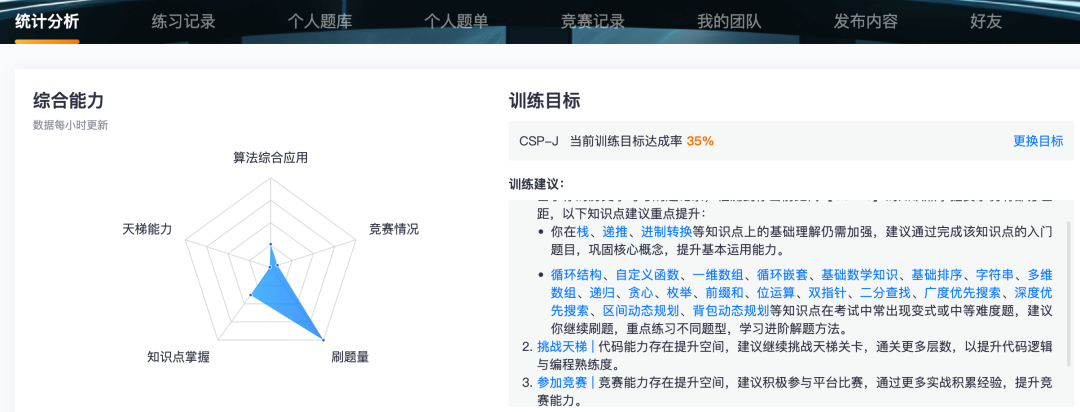Open the 双指针 link
Viewport: 1080px width, 412px height.
tap(827, 292)
